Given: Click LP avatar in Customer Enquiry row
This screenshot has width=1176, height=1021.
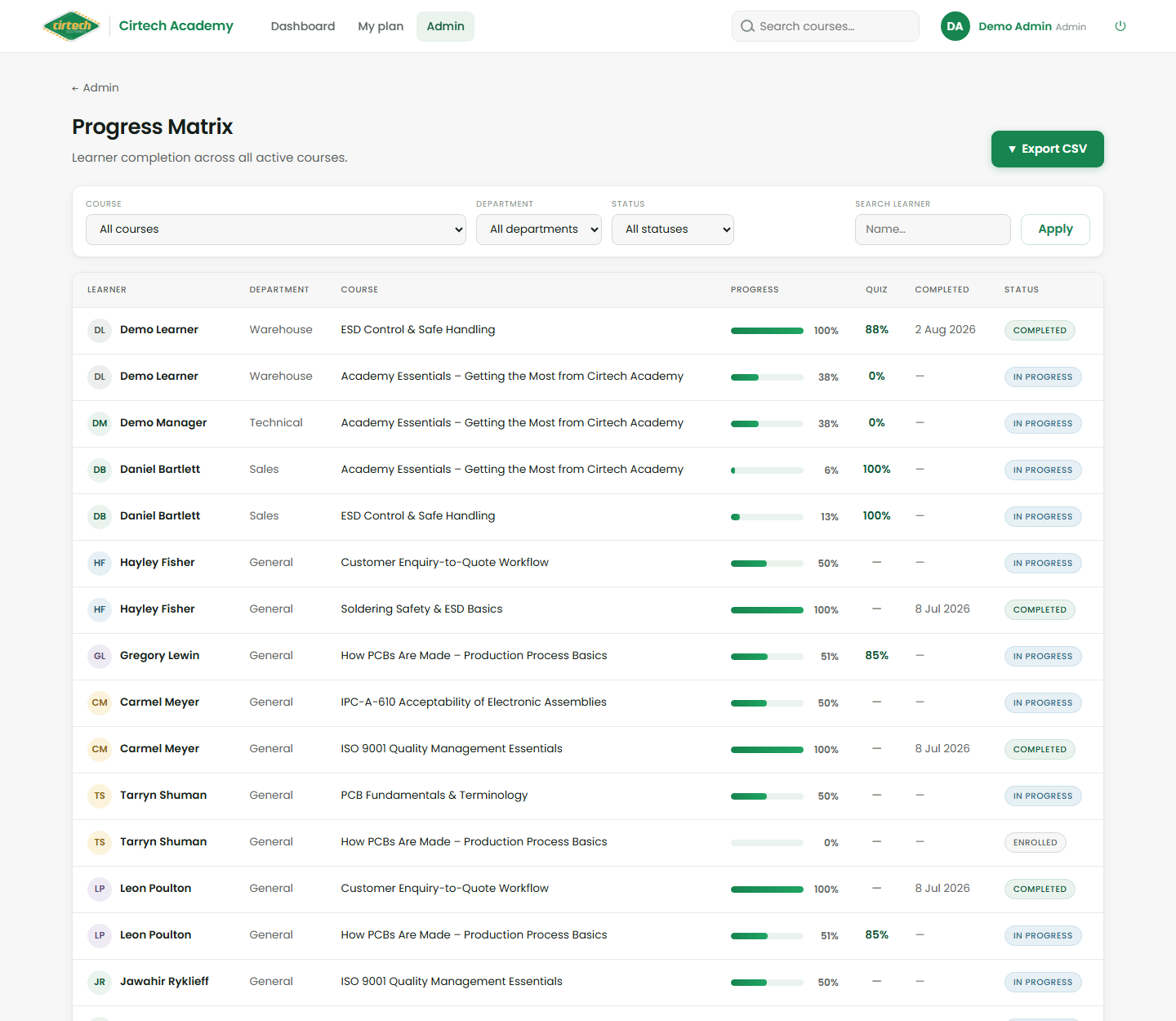Looking at the screenshot, I should (100, 889).
